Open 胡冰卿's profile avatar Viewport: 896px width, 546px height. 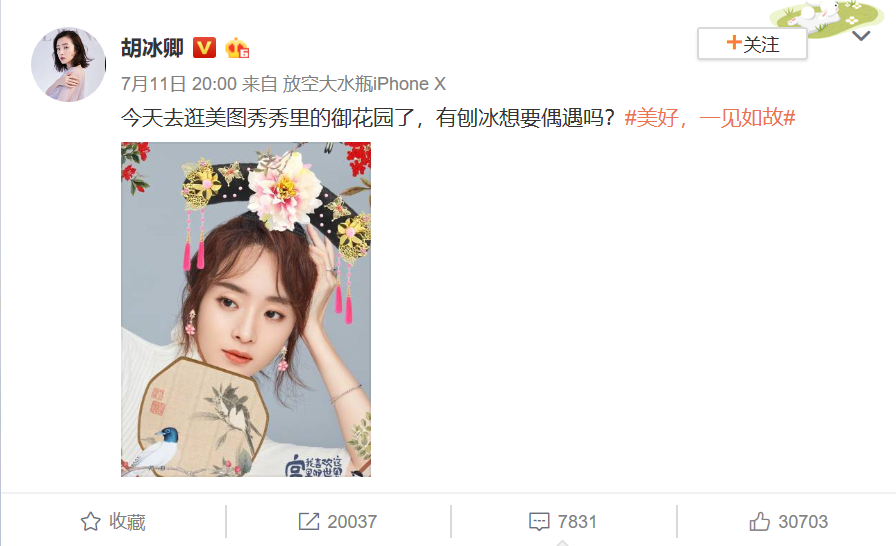[69, 65]
